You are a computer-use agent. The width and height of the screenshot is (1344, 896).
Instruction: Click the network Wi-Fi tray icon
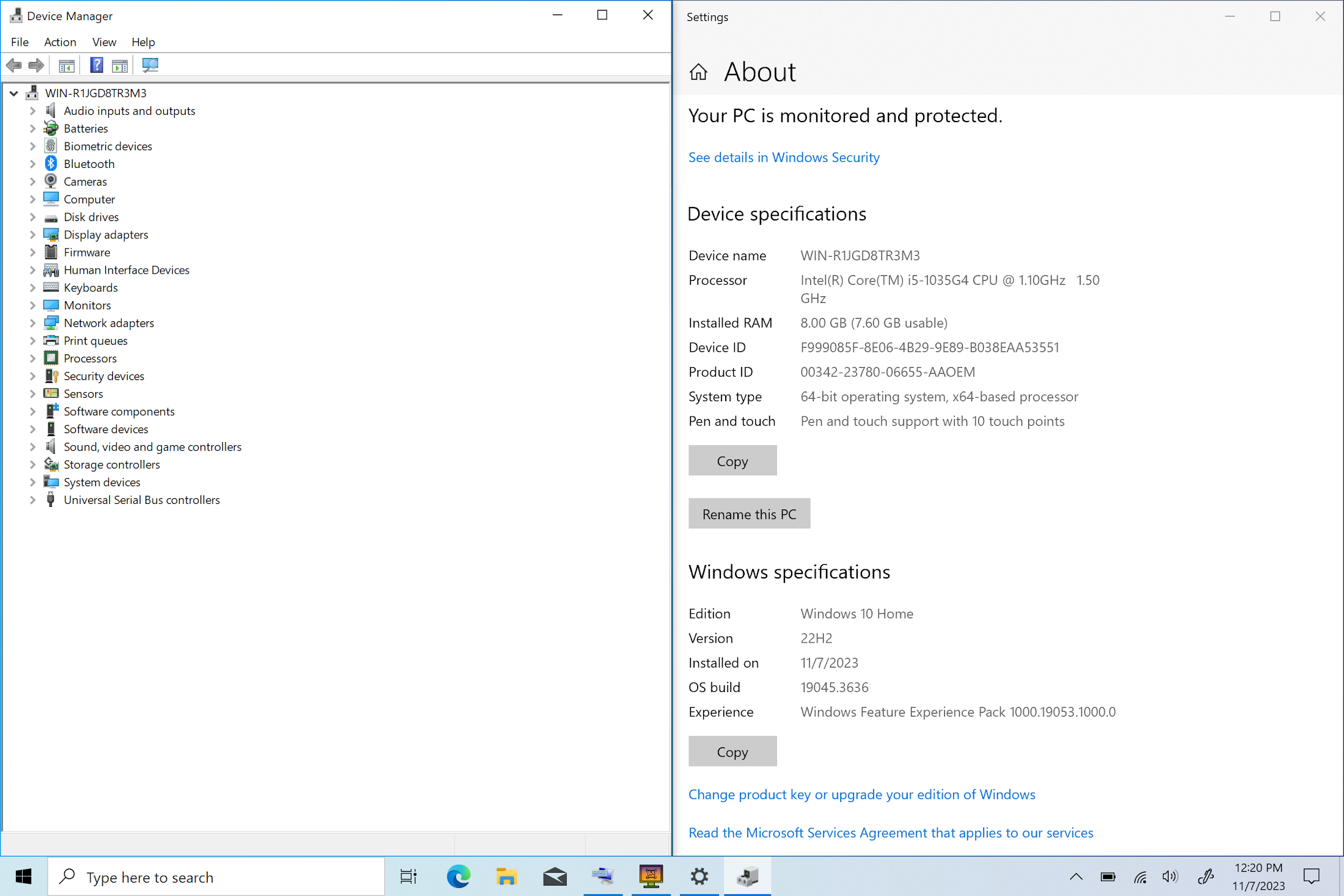click(x=1140, y=877)
